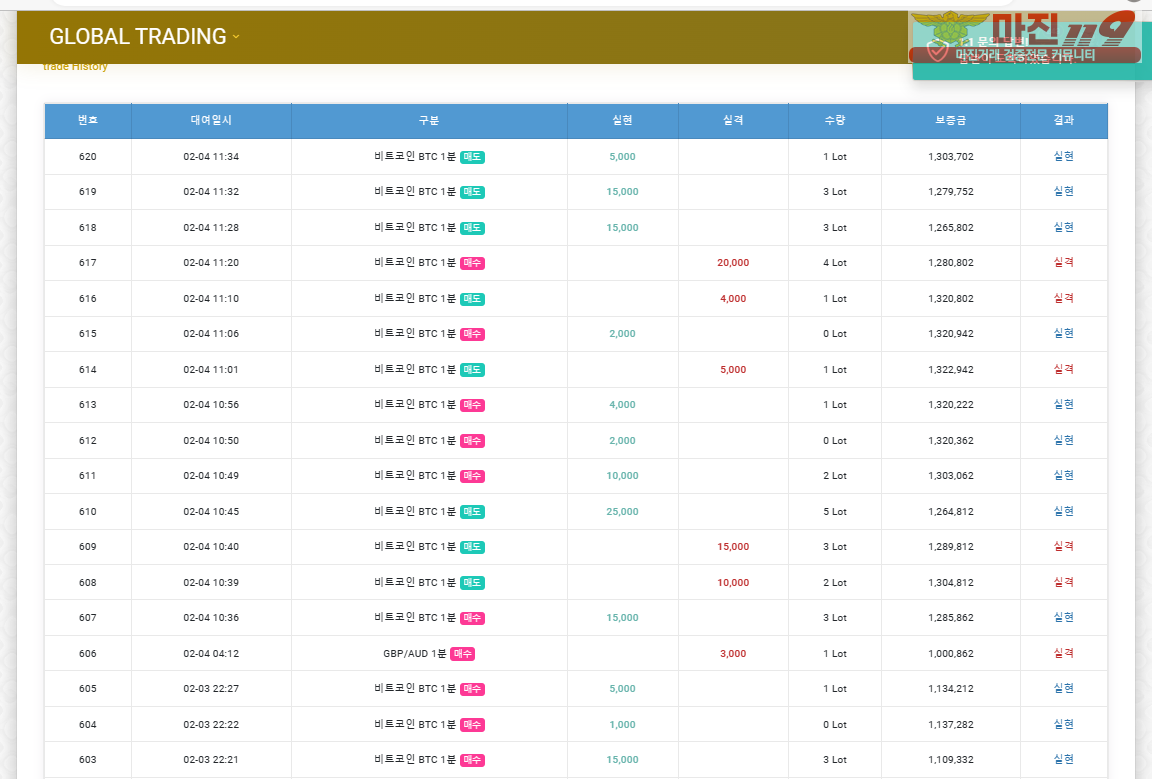Open the 실격 result for row 616
The width and height of the screenshot is (1152, 779).
(x=1063, y=299)
